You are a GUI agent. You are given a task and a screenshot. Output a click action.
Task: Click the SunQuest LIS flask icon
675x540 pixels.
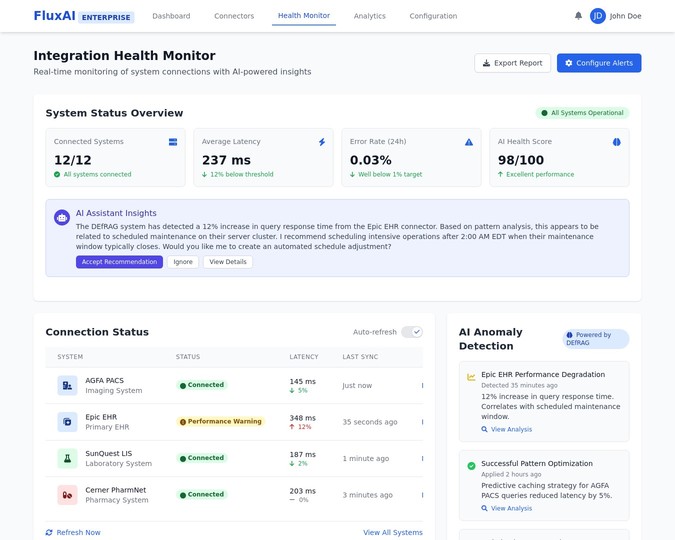[x=68, y=459]
